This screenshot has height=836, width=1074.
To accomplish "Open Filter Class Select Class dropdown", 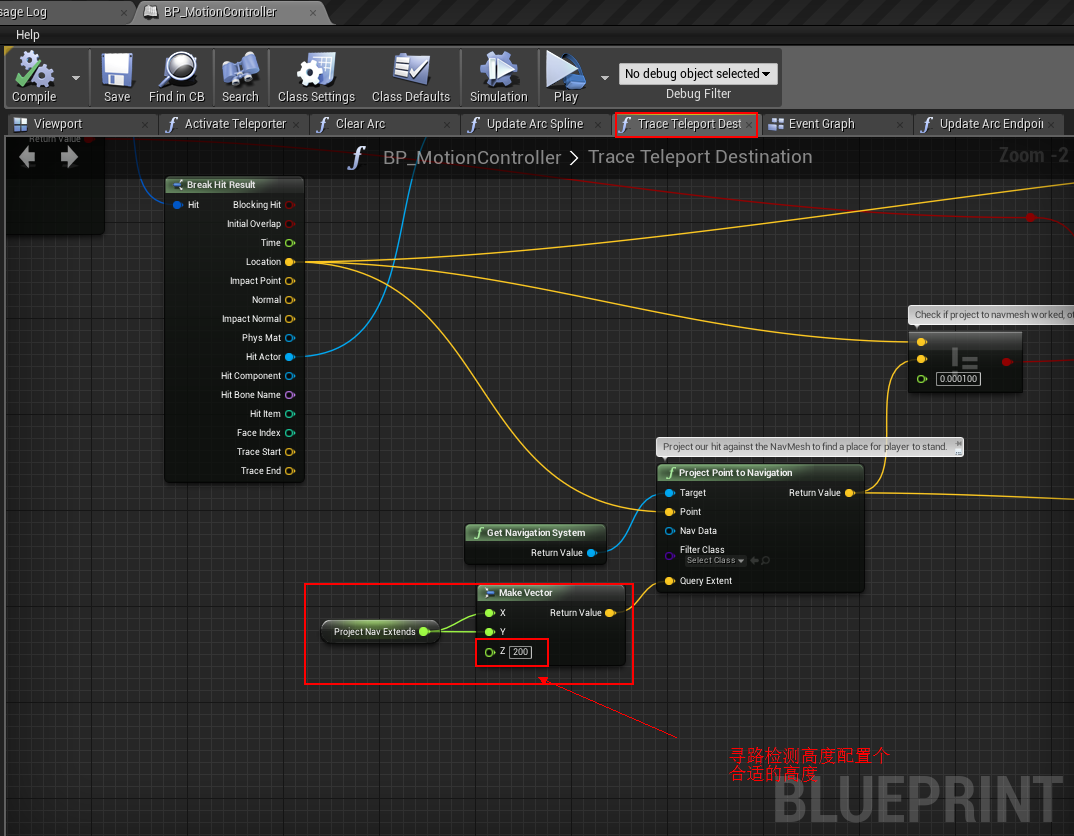I will point(715,561).
